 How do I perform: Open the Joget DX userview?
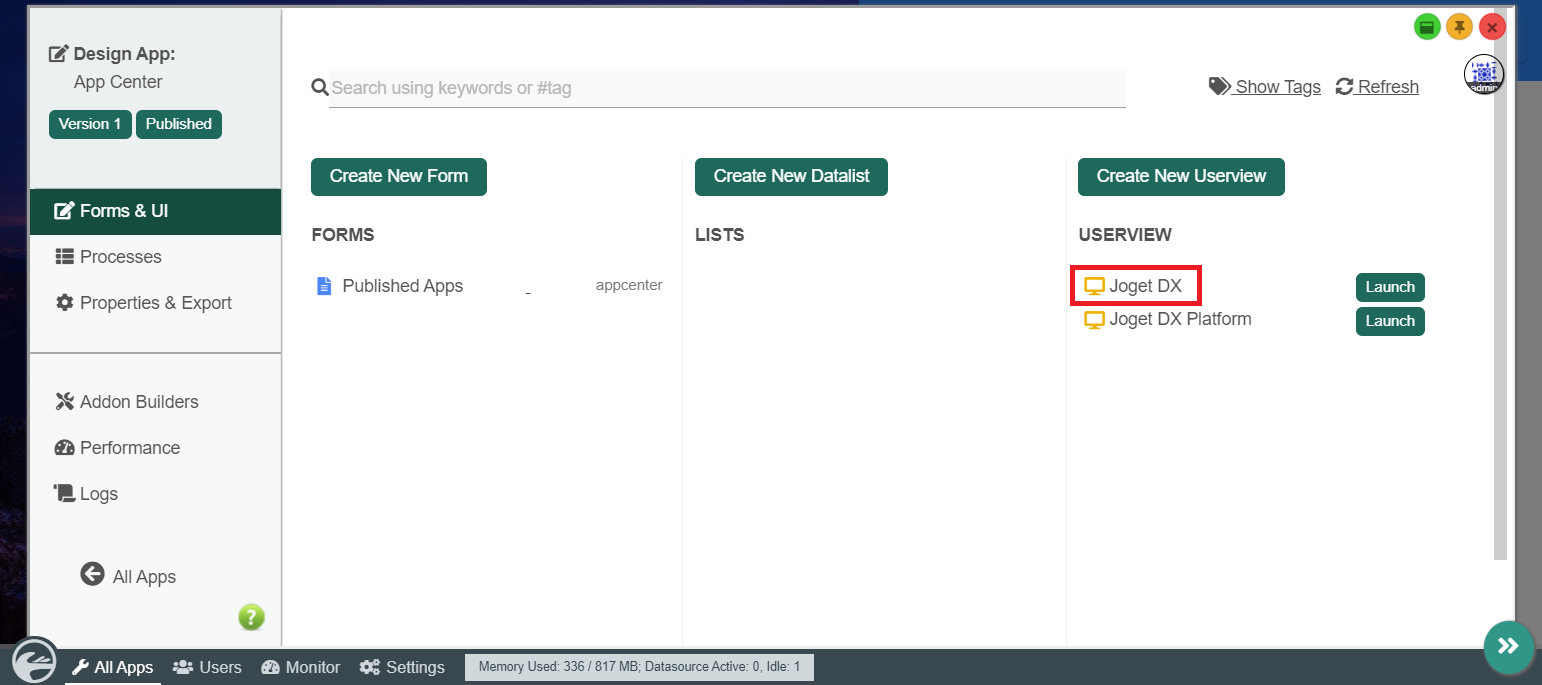coord(1145,287)
